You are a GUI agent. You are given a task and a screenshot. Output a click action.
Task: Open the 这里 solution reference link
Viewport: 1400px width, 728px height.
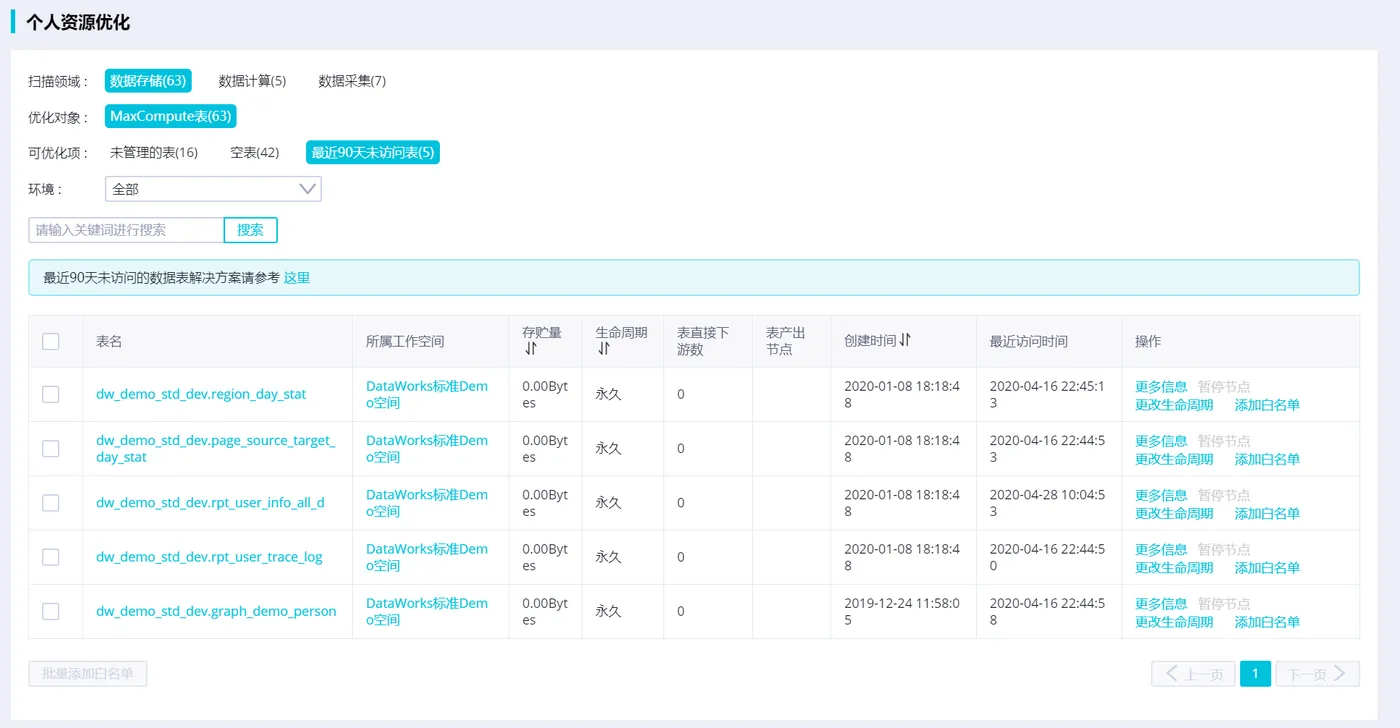click(297, 278)
